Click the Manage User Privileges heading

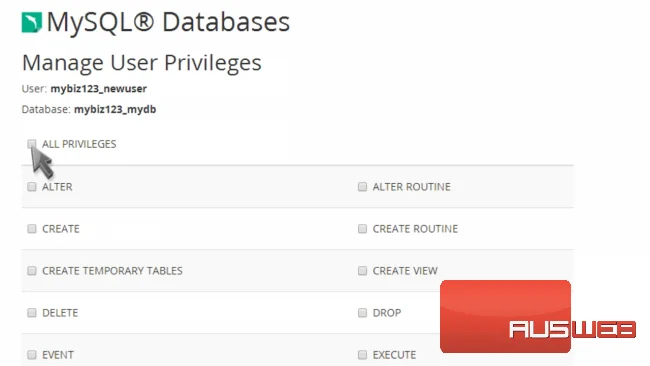pos(142,63)
